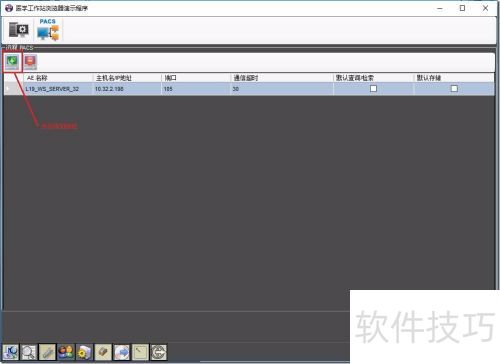Open the system settings computer-gear icon

tap(19, 30)
